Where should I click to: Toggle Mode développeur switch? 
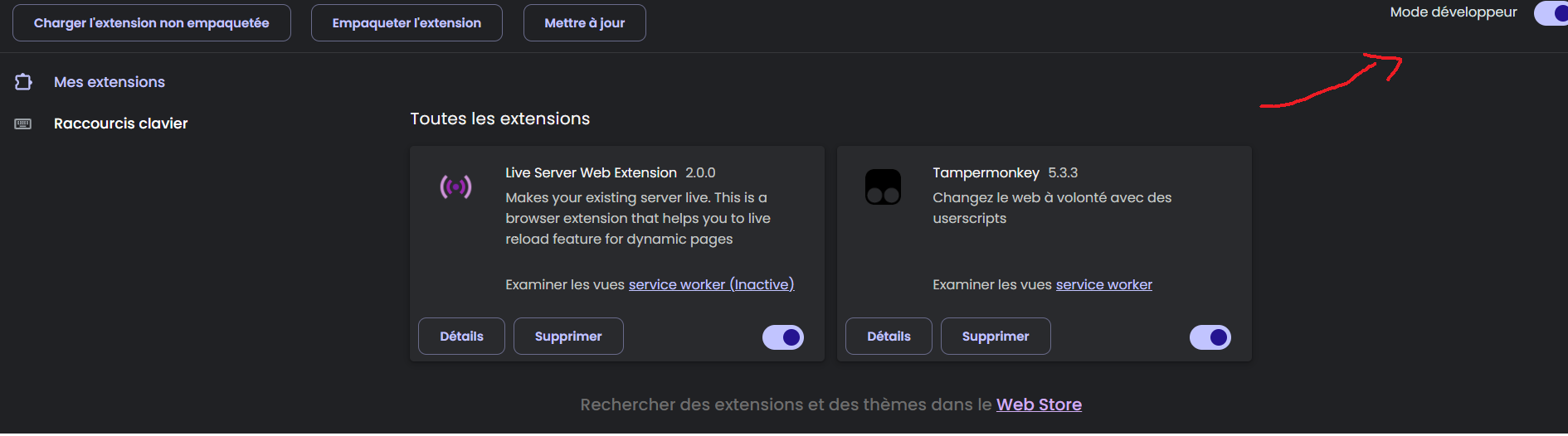click(1551, 13)
